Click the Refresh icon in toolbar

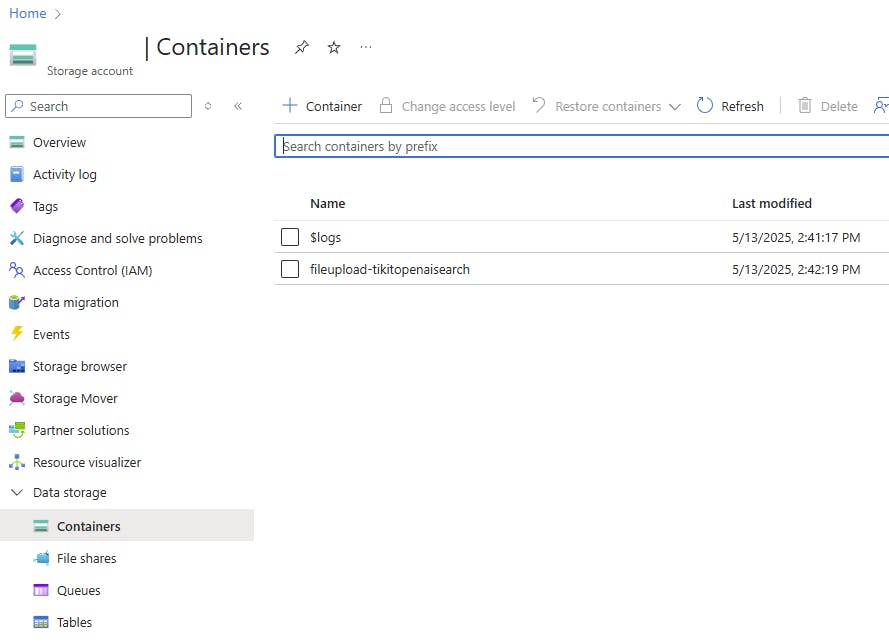pyautogui.click(x=705, y=106)
